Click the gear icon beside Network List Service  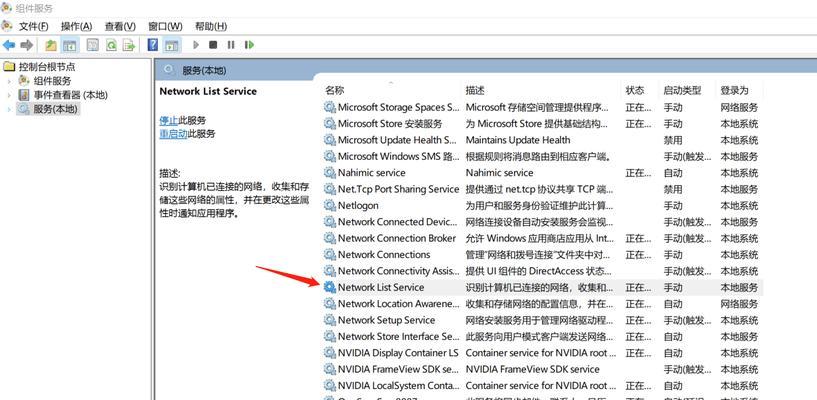(x=329, y=287)
